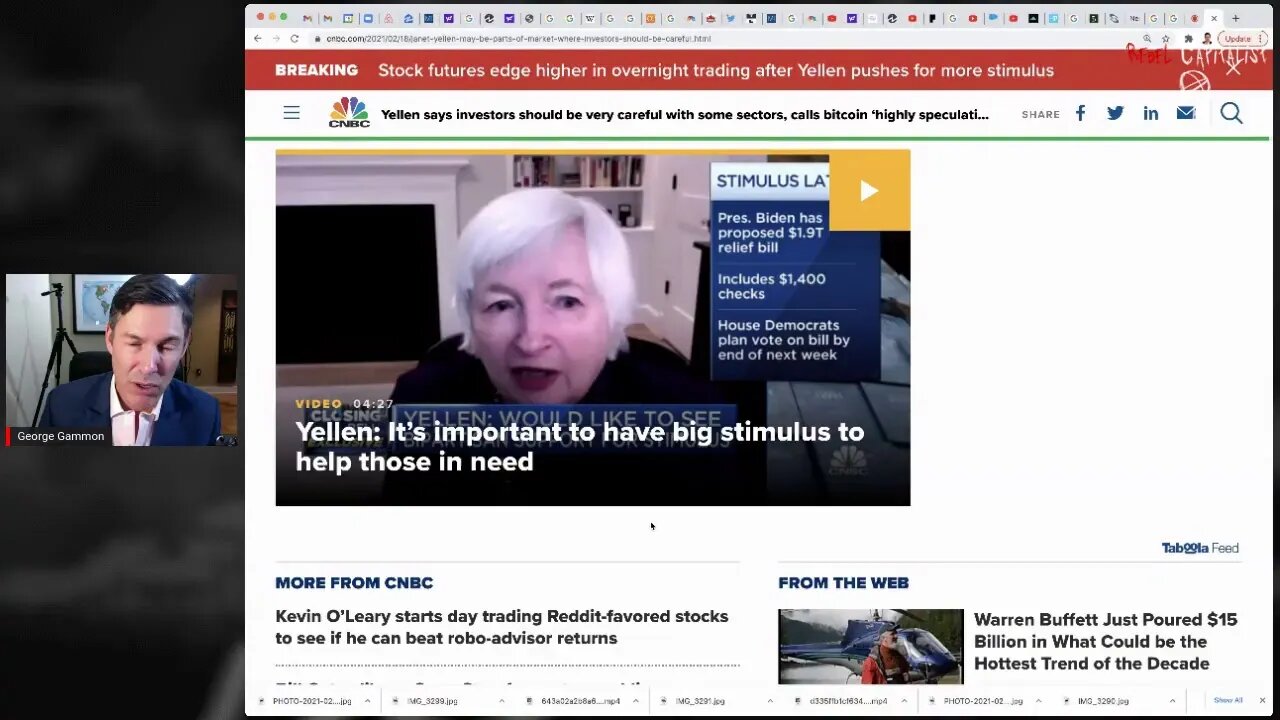Expand options for d335f1b1cf634 mp4 download
The image size is (1280, 720).
point(903,701)
